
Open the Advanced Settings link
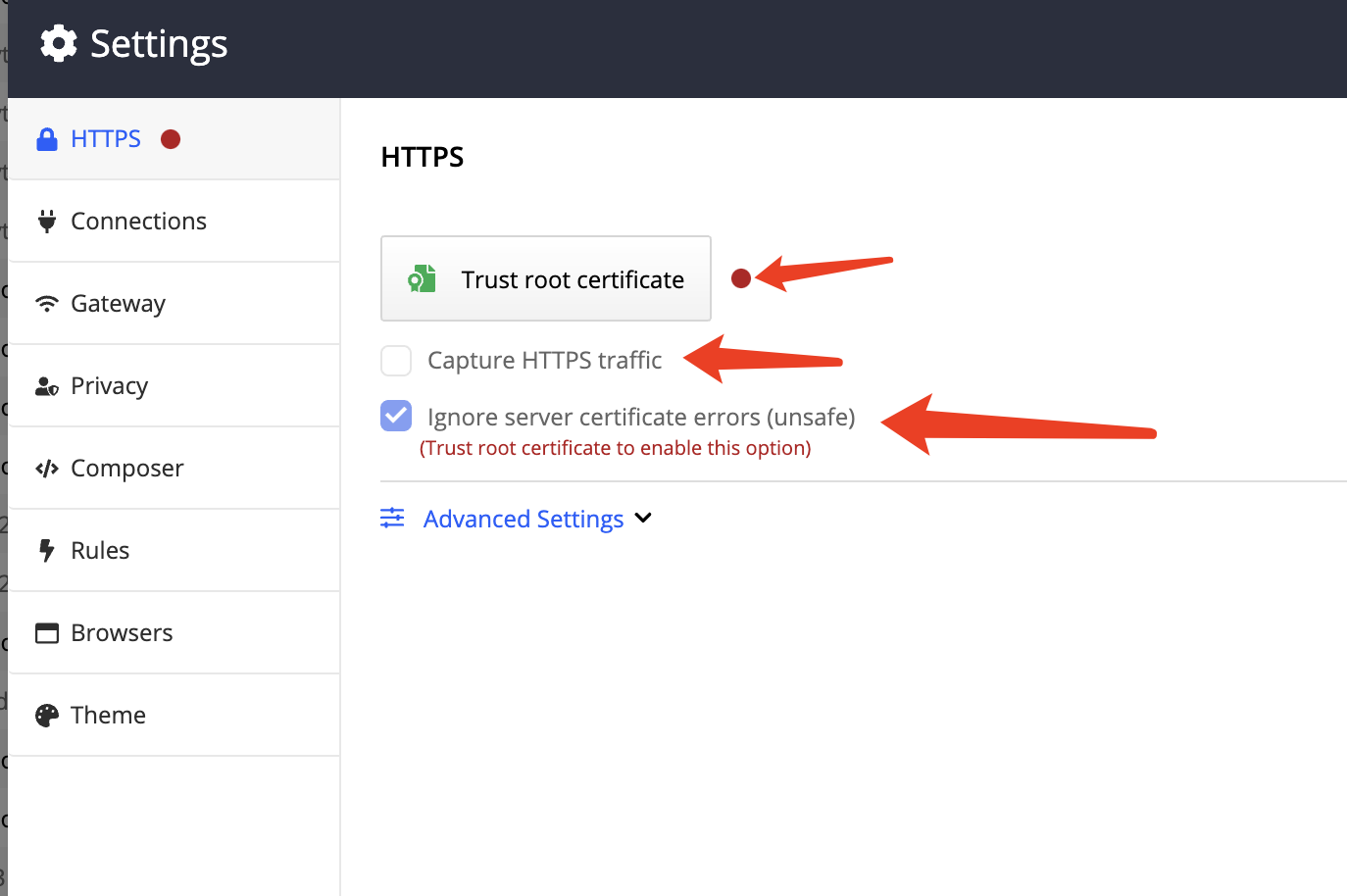pyautogui.click(x=524, y=519)
